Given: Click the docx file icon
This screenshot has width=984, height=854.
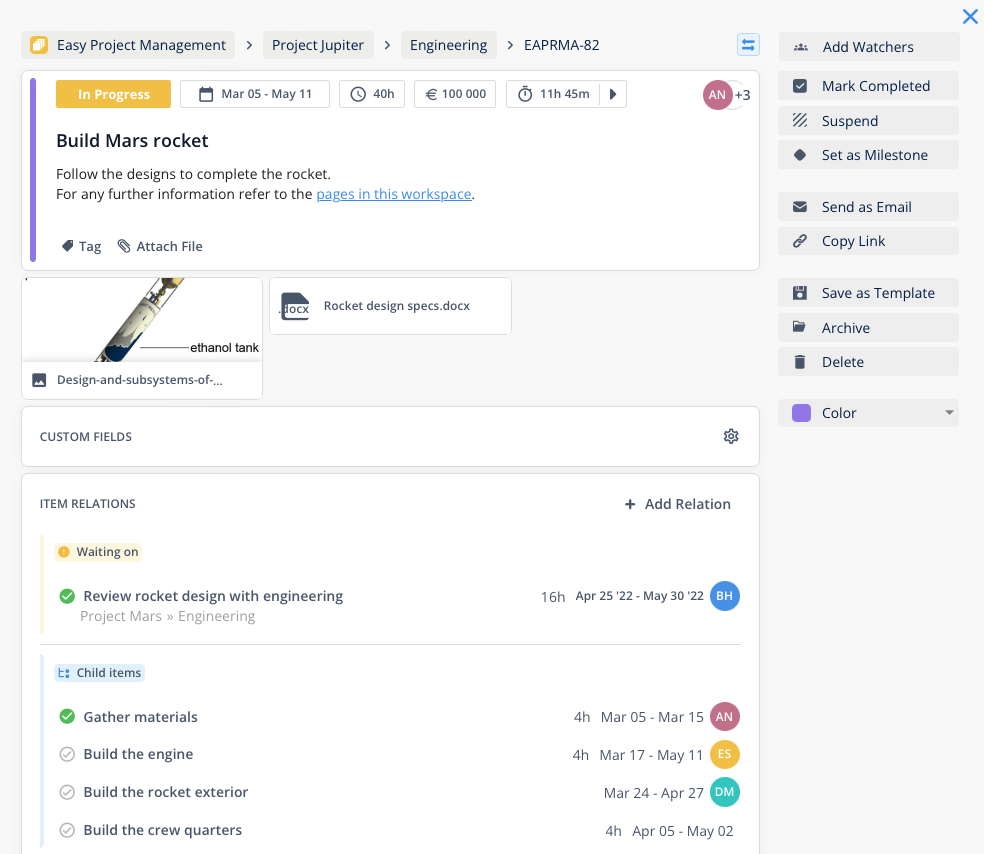Looking at the screenshot, I should click(x=295, y=306).
